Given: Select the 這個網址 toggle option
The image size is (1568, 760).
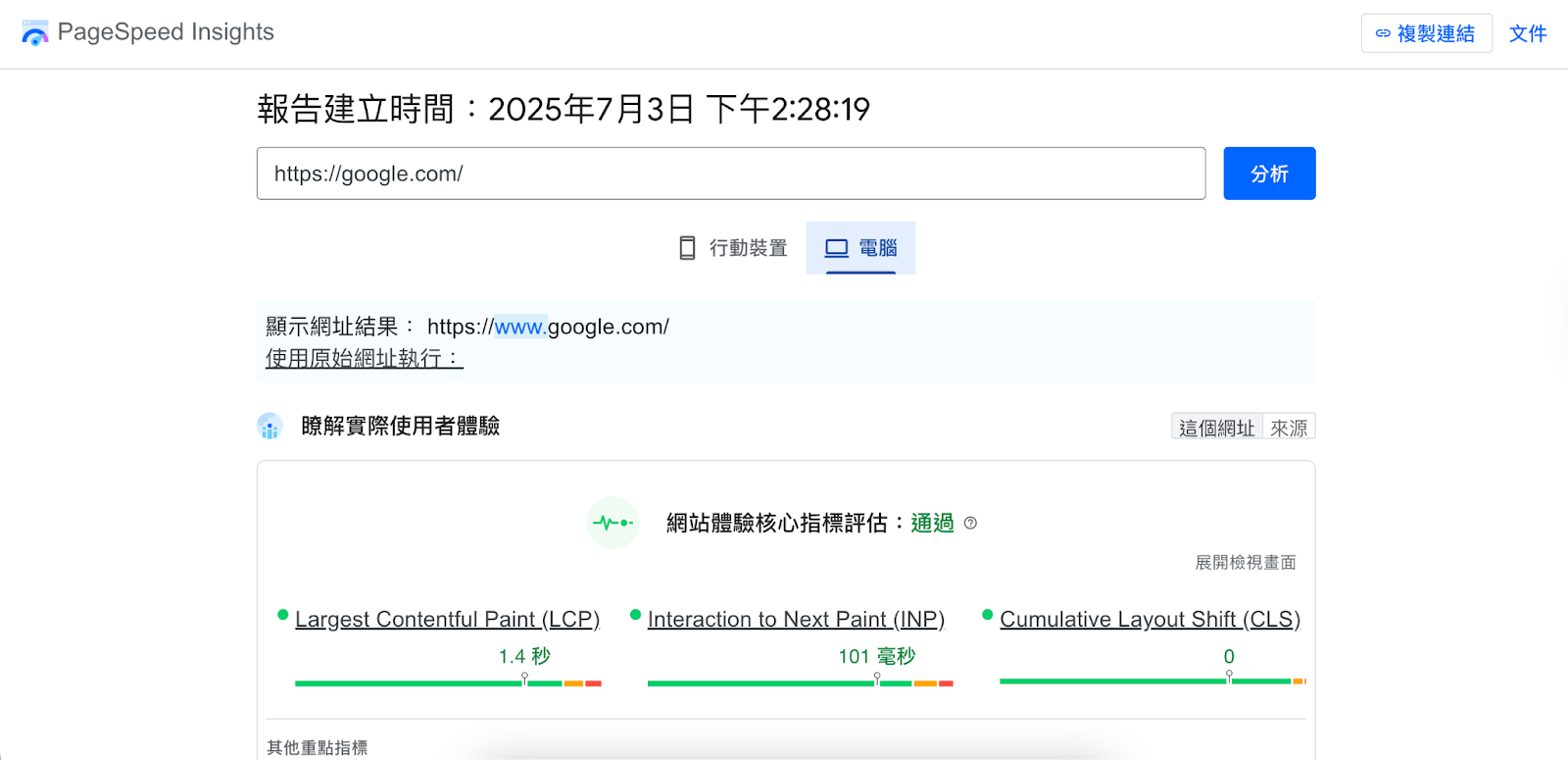Looking at the screenshot, I should click(1217, 428).
